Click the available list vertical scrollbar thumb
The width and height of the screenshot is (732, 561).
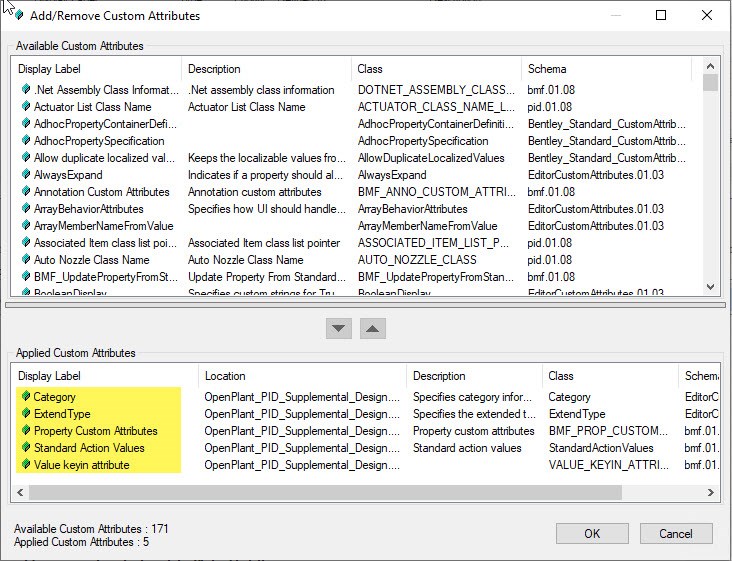click(x=710, y=83)
